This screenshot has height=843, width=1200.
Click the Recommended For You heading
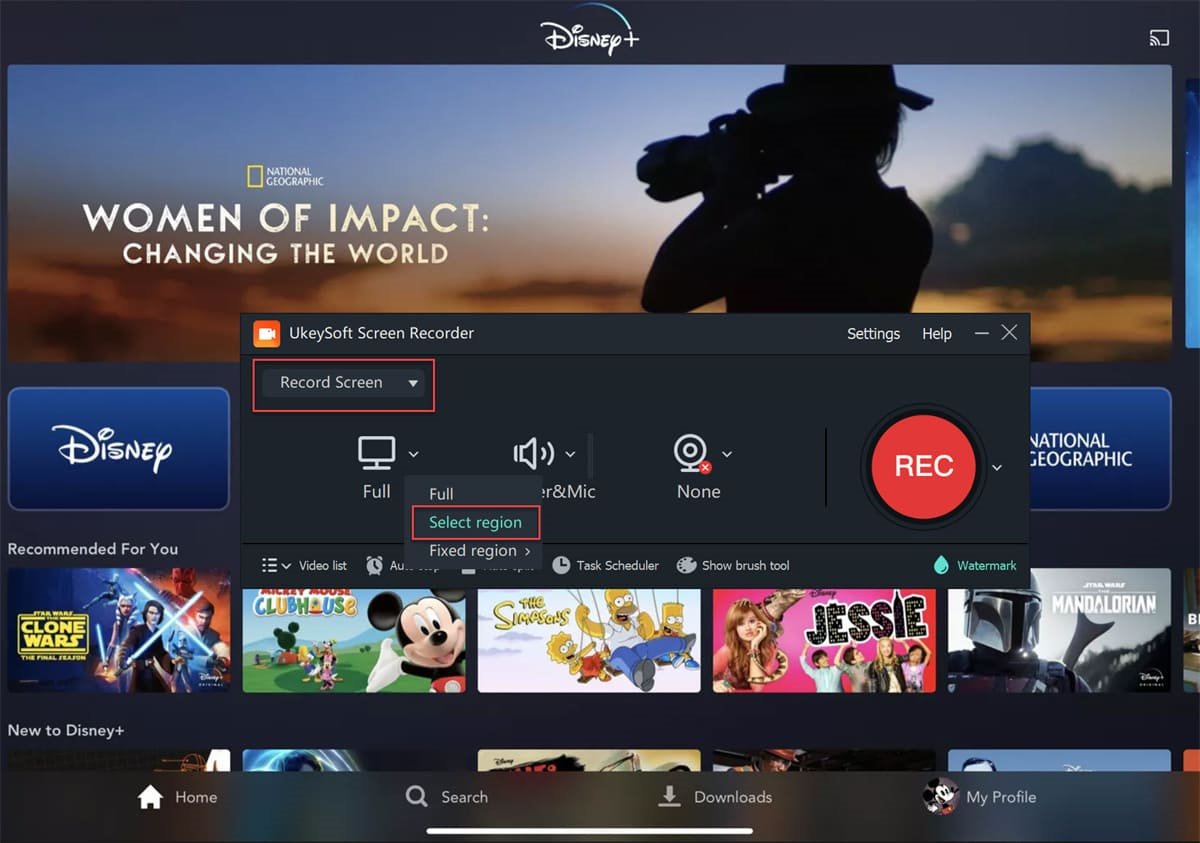[93, 548]
